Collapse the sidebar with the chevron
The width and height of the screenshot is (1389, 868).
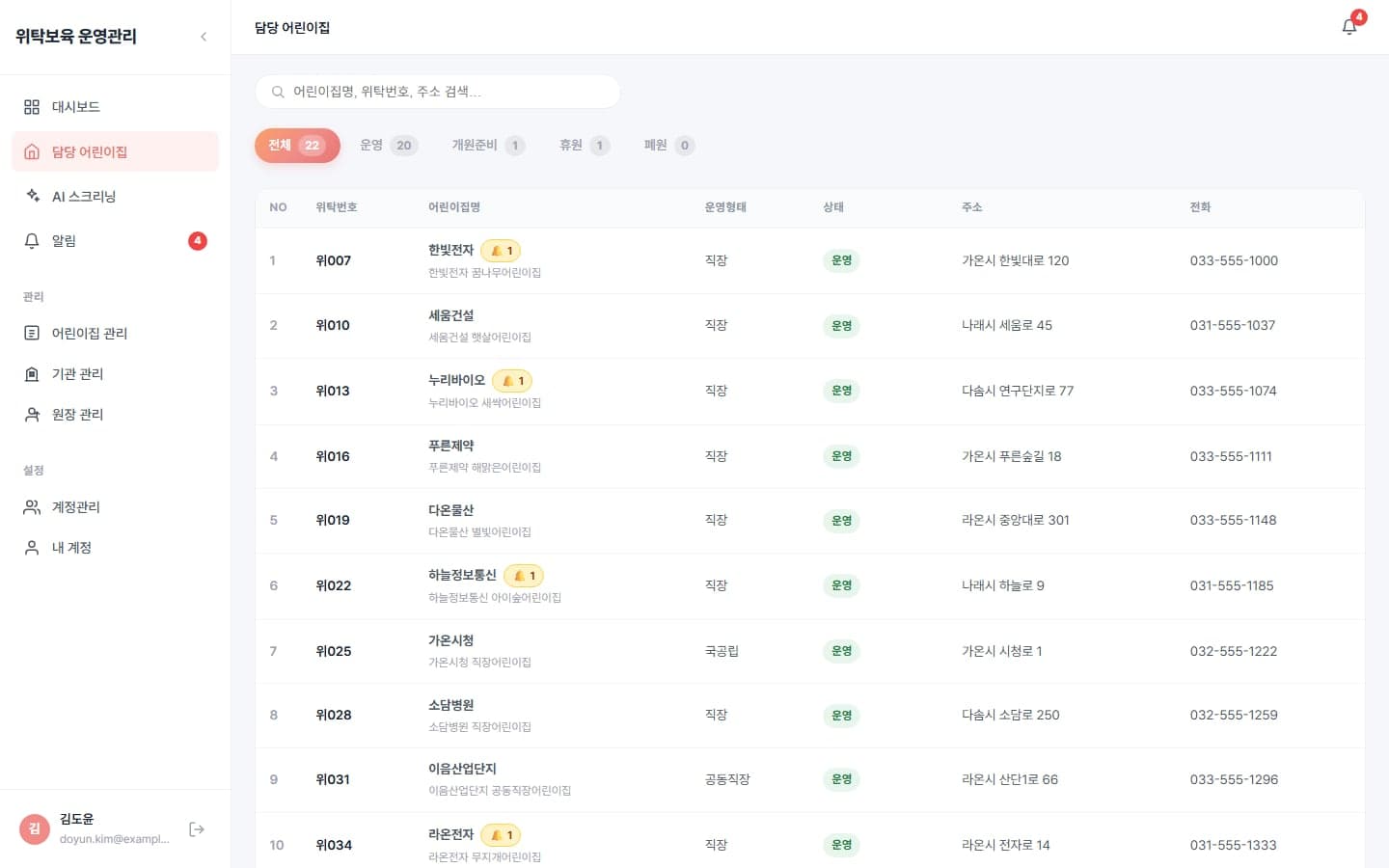(x=204, y=37)
